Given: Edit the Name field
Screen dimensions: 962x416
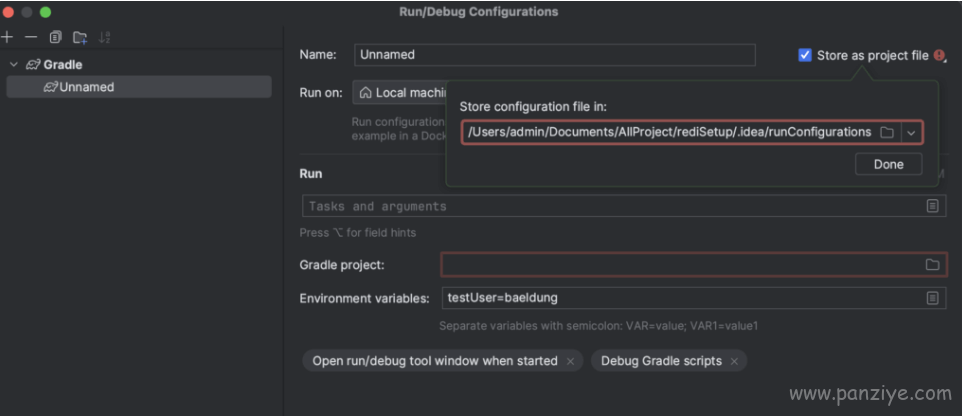Looking at the screenshot, I should [555, 55].
